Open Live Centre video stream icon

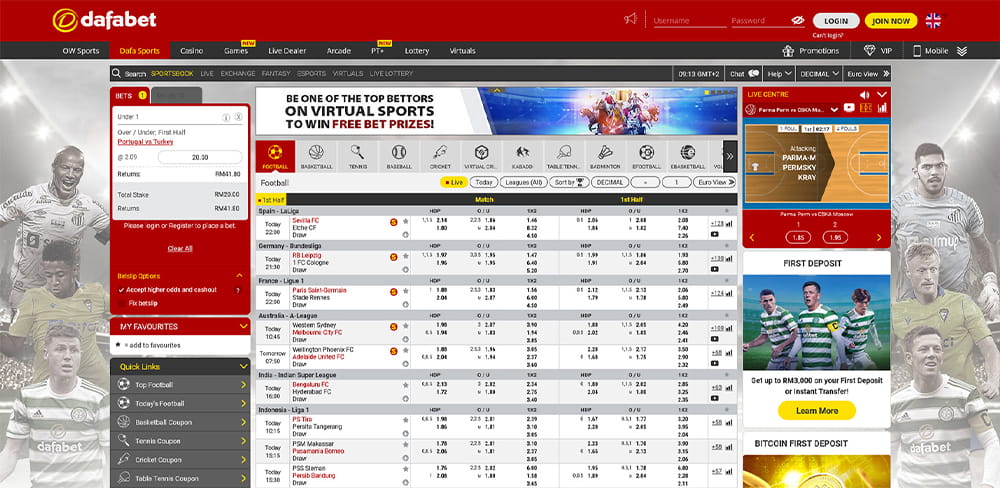[849, 108]
